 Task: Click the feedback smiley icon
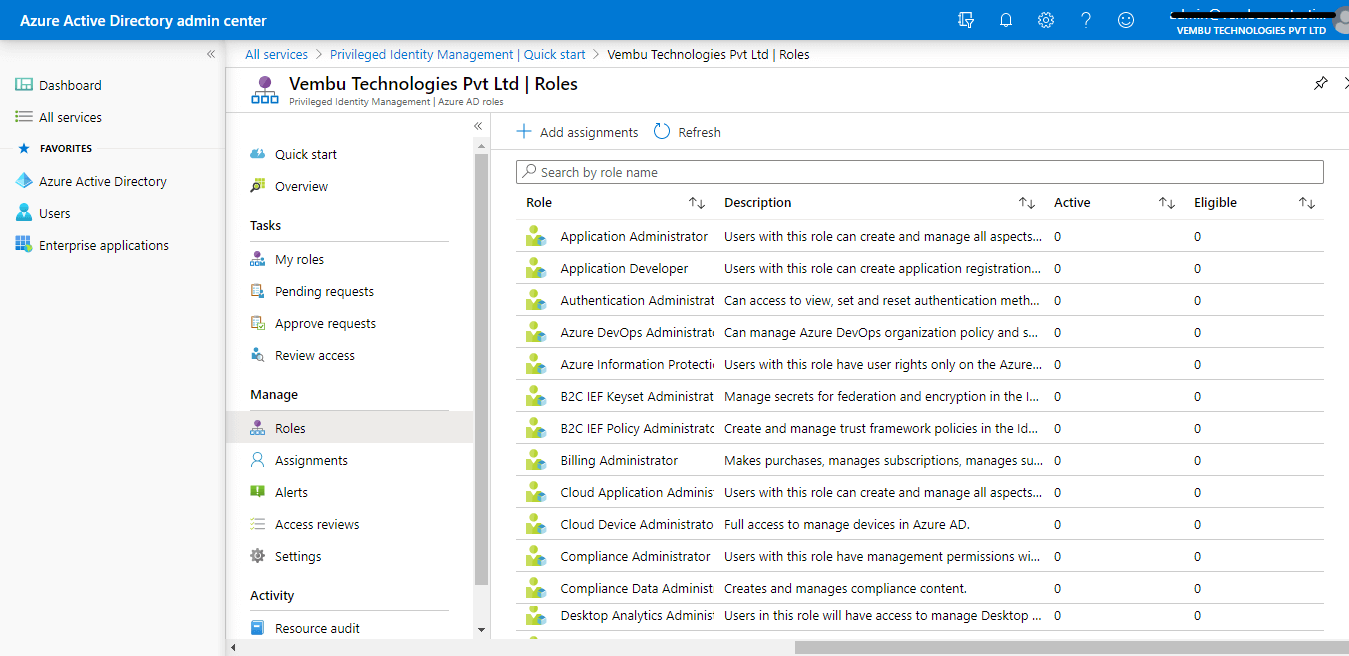[1126, 20]
